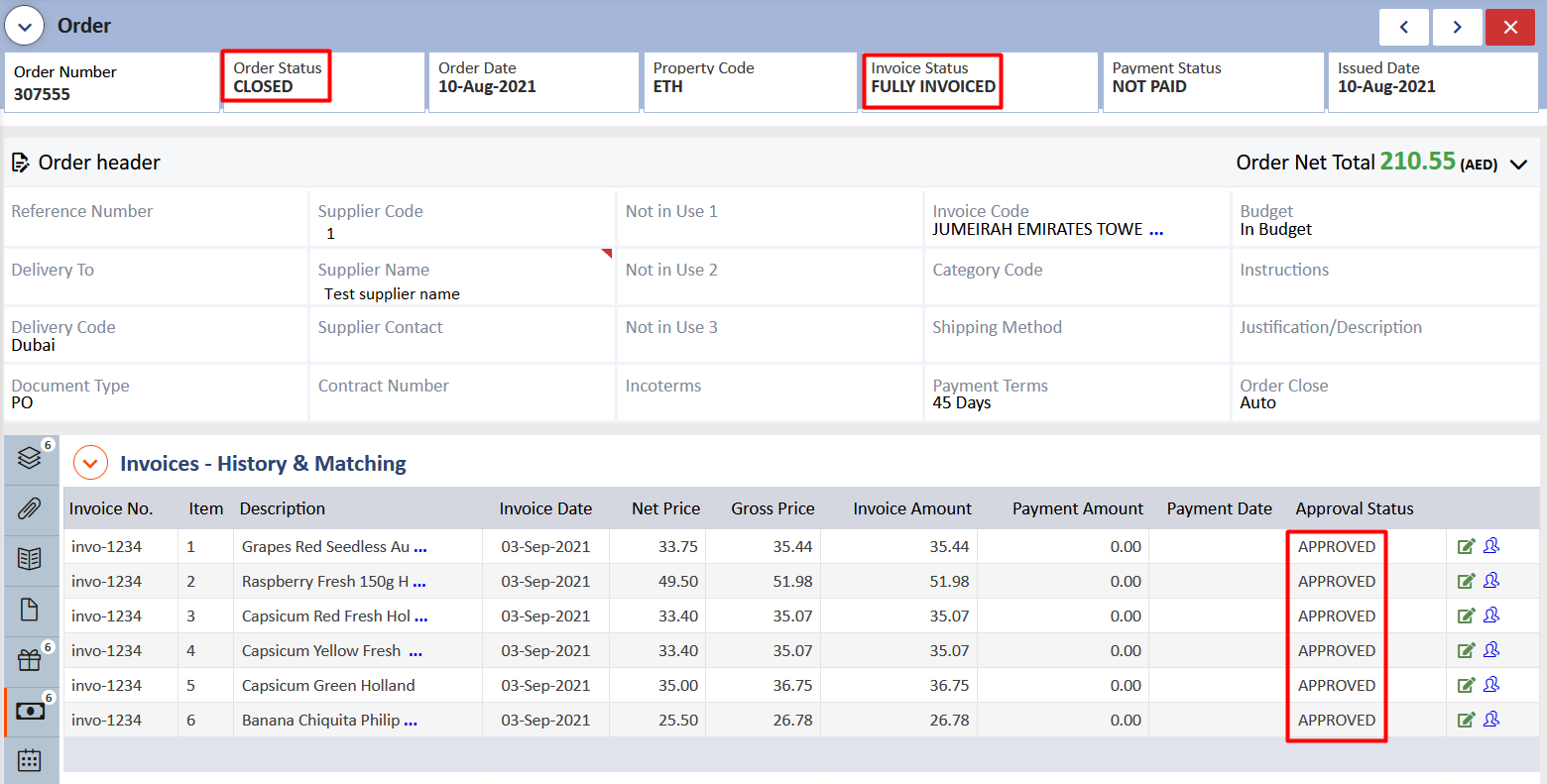Go to the previous order
Viewport: 1547px width, 784px height.
(1404, 27)
